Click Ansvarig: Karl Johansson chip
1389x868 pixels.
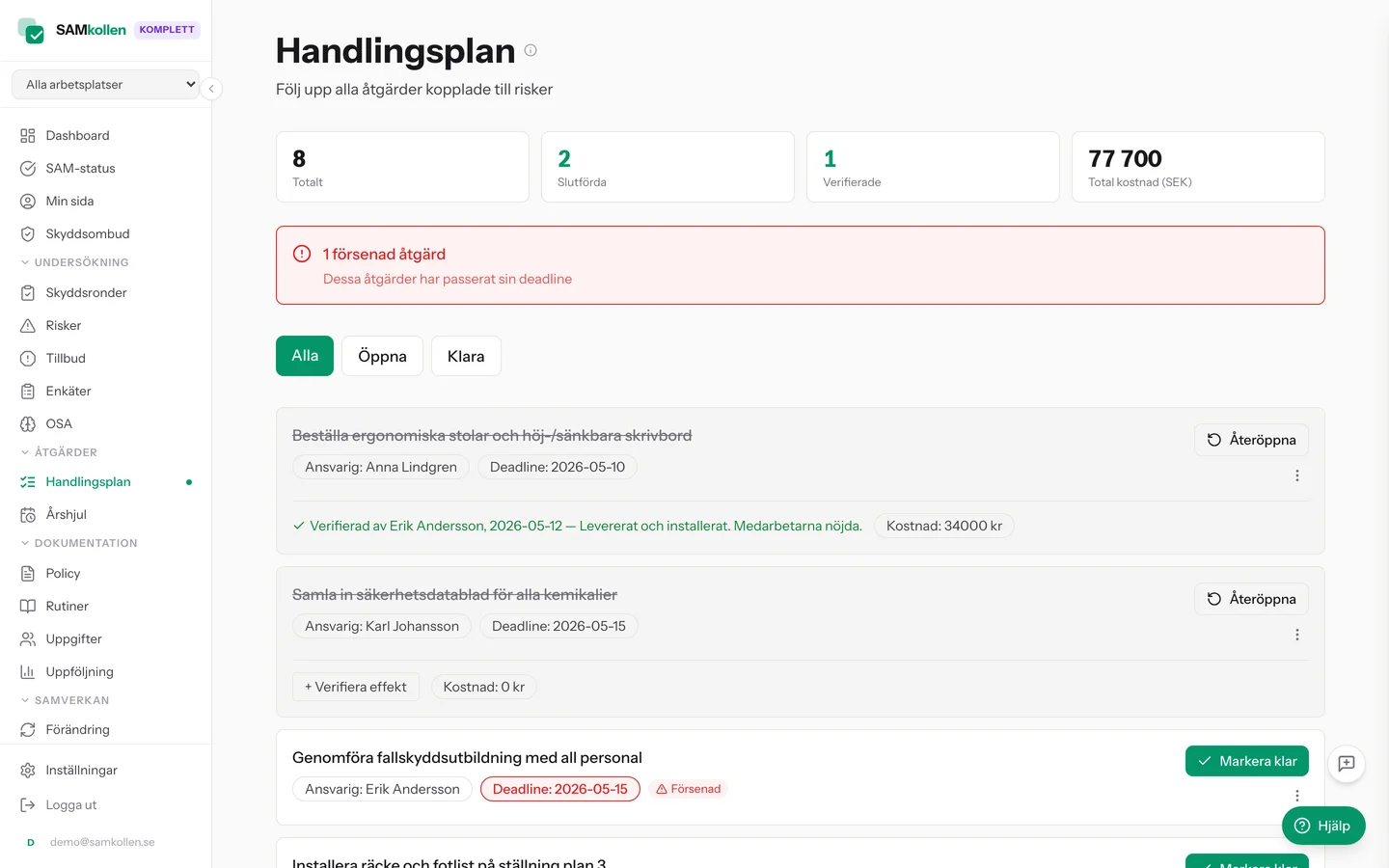pos(382,626)
